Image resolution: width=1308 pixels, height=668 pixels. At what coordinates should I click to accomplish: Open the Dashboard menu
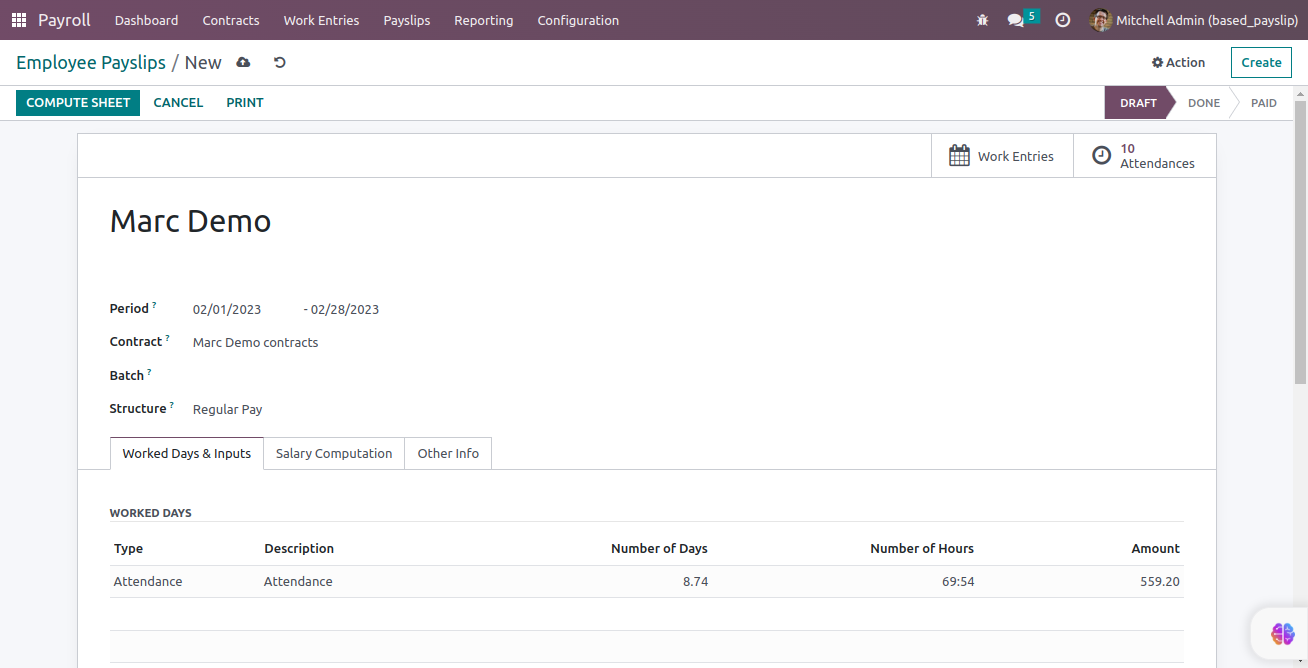pos(147,20)
